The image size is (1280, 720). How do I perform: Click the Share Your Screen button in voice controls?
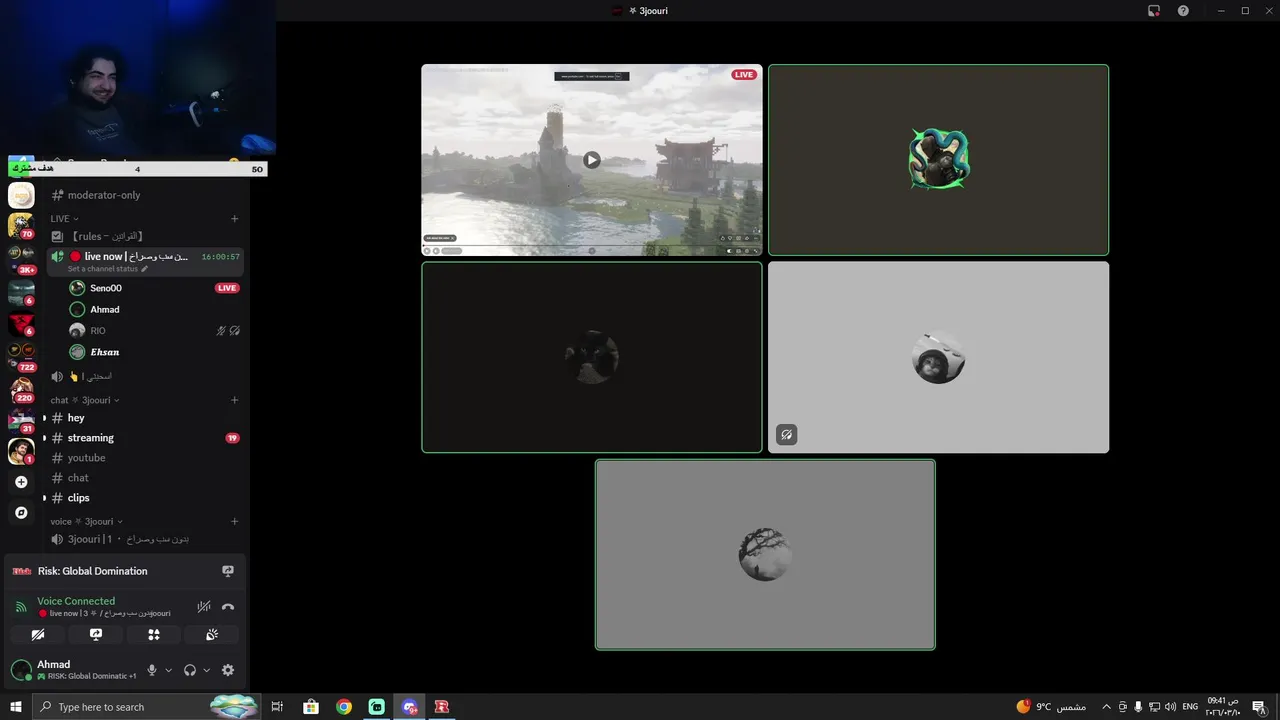[96, 634]
